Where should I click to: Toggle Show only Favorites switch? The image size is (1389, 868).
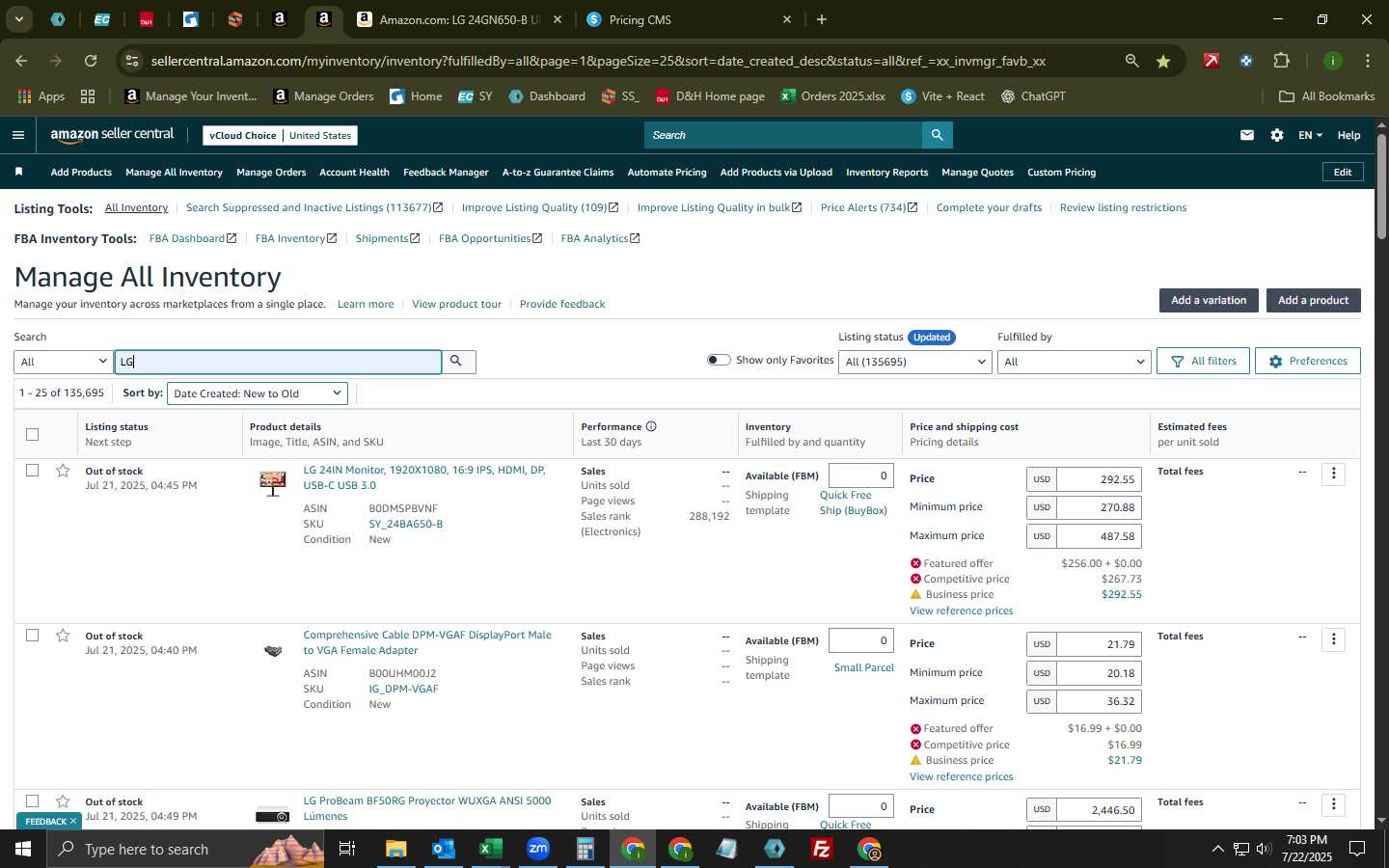719,360
